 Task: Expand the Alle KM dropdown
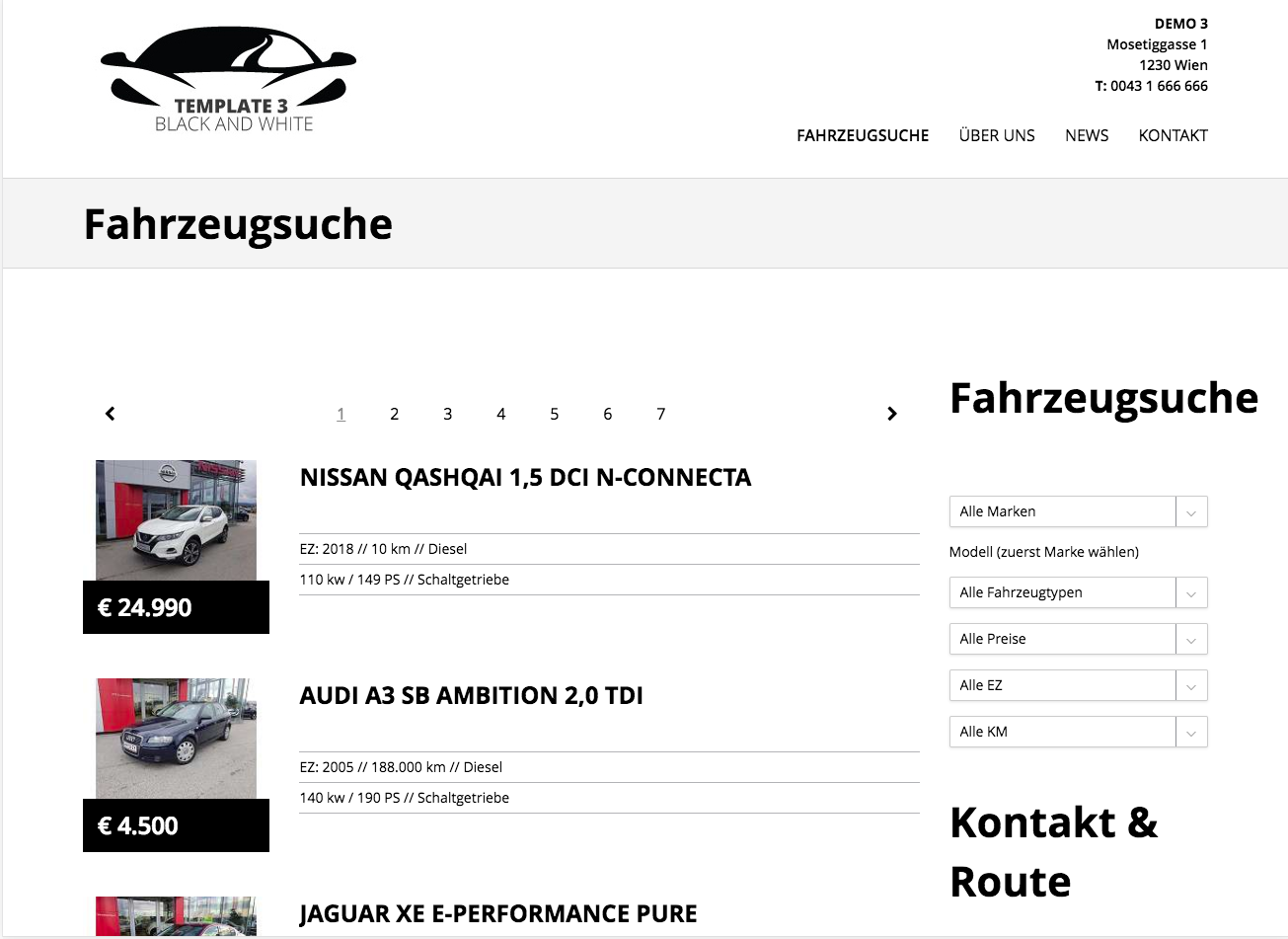(1078, 732)
